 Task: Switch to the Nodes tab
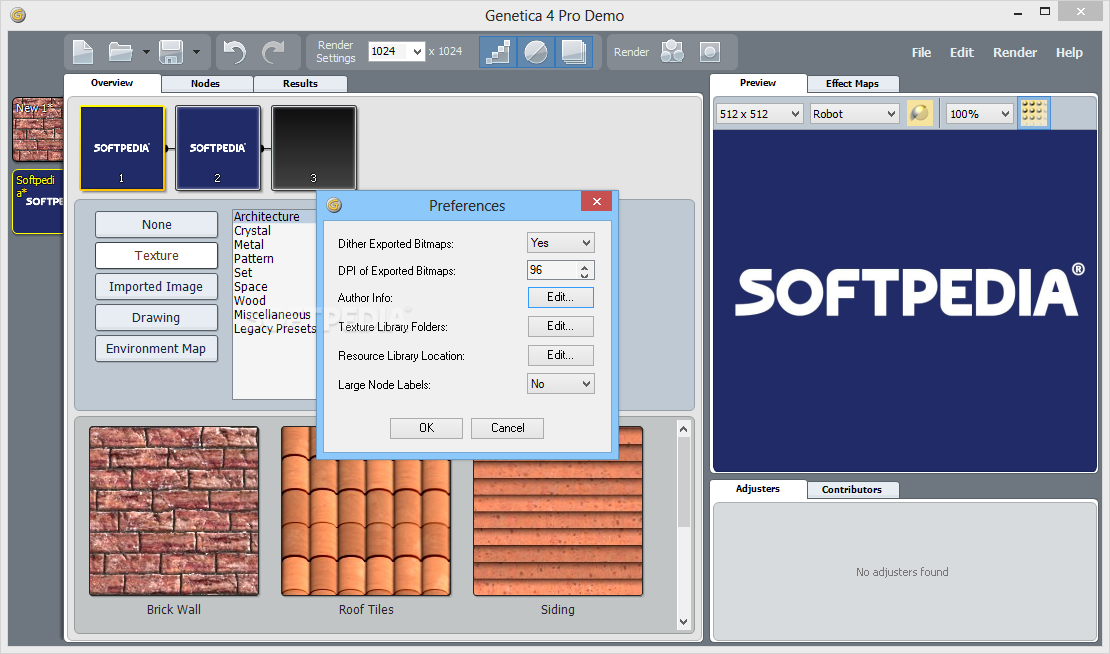click(x=205, y=84)
